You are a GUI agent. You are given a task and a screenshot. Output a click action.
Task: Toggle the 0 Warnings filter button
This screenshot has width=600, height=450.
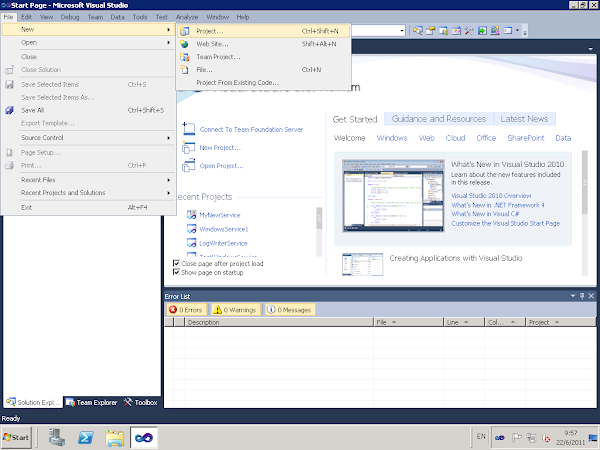coord(235,310)
